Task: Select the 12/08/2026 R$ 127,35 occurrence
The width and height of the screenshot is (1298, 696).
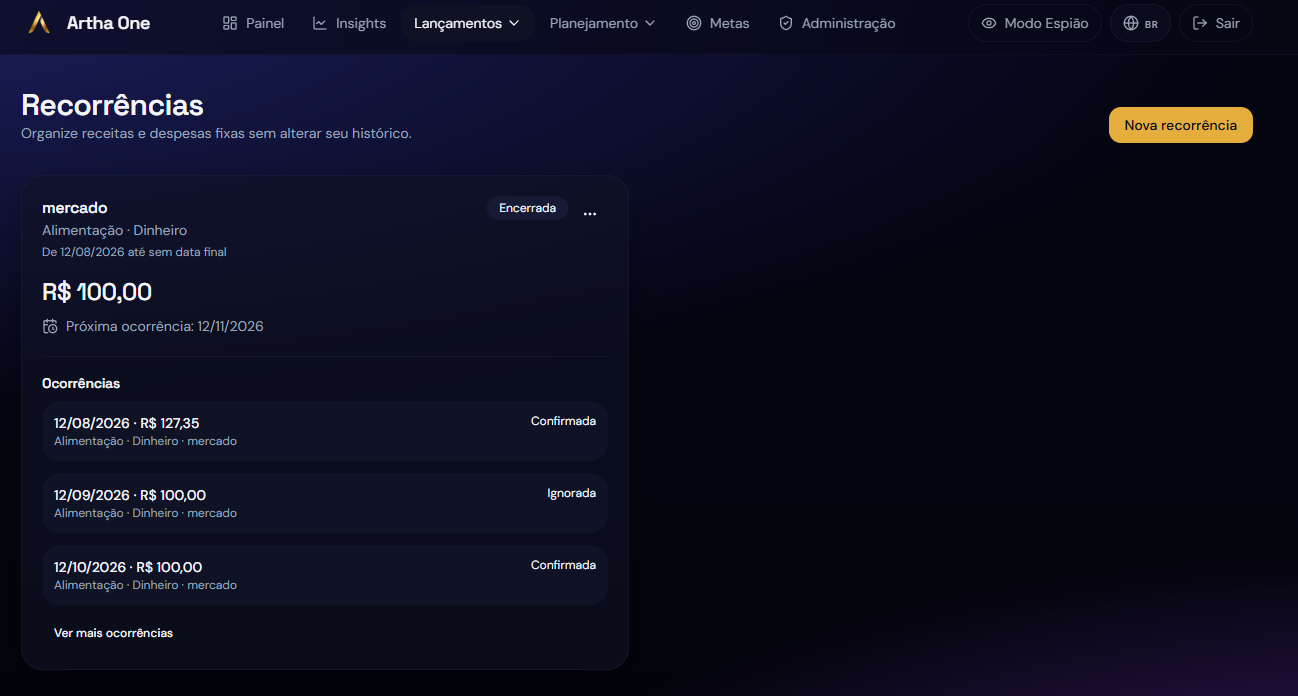Action: [x=325, y=431]
